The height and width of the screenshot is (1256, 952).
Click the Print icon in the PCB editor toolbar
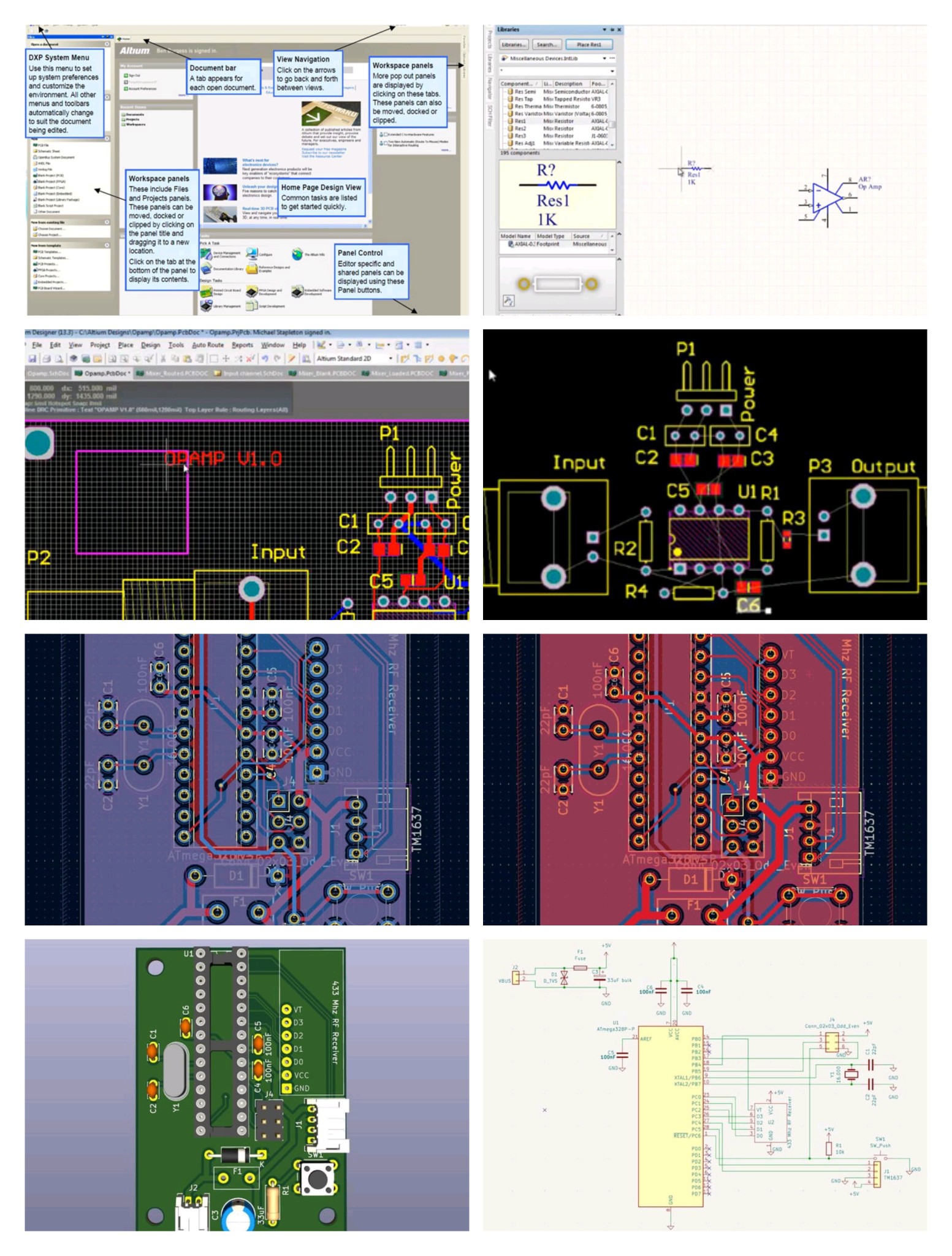[47, 359]
